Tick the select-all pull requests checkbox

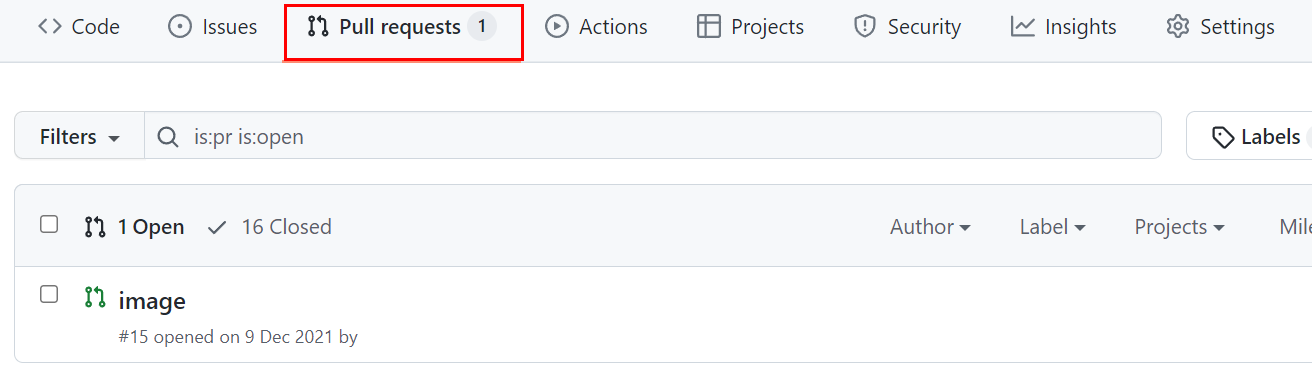(x=49, y=225)
